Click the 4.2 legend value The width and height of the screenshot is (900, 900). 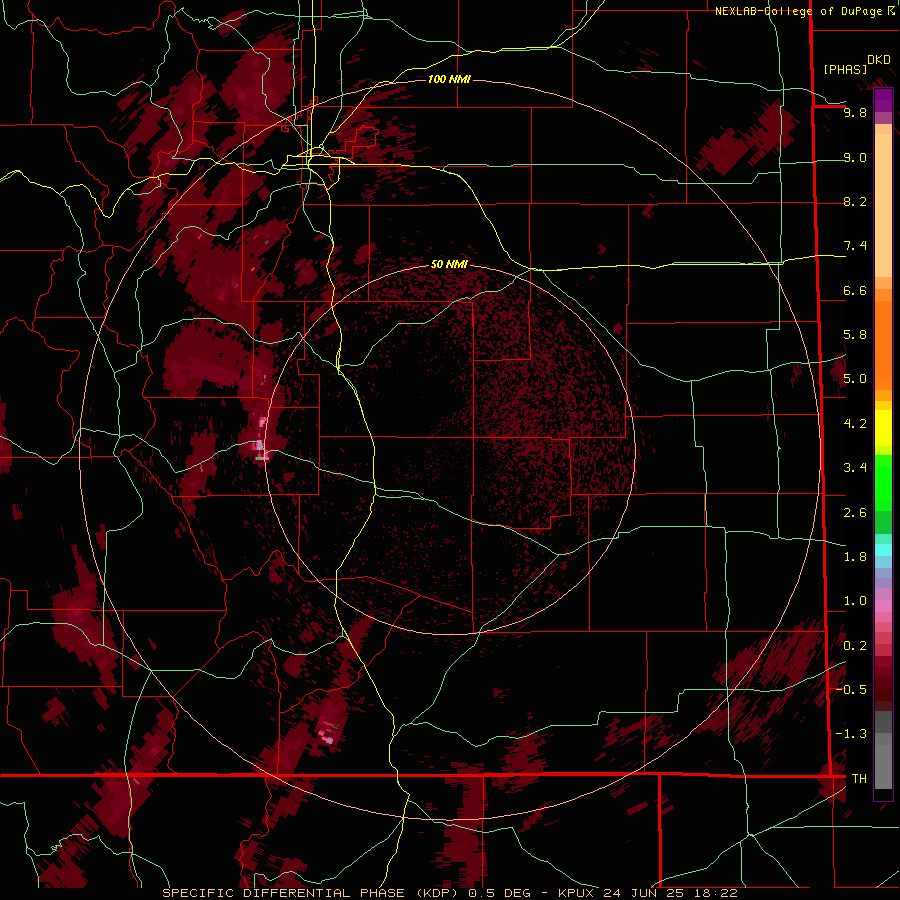click(x=855, y=423)
